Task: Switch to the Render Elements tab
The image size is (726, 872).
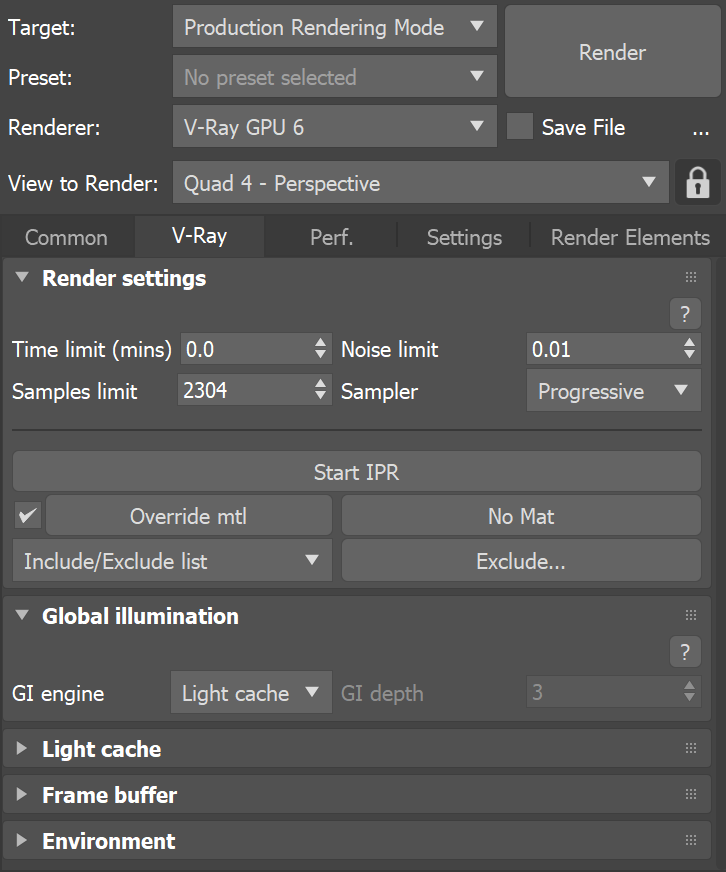Action: click(x=630, y=237)
